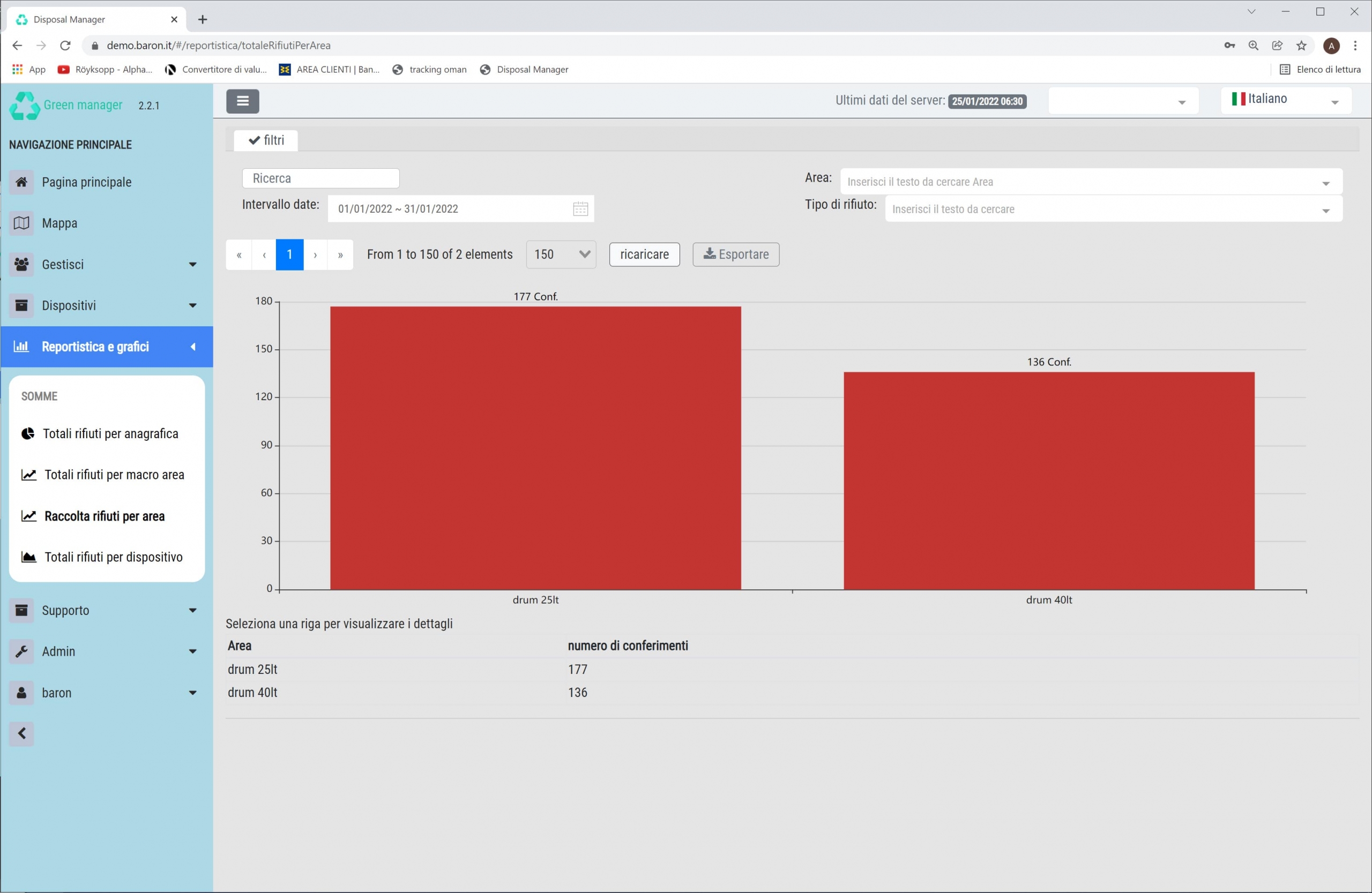
Task: Open Chrome profile avatar
Action: (1331, 46)
